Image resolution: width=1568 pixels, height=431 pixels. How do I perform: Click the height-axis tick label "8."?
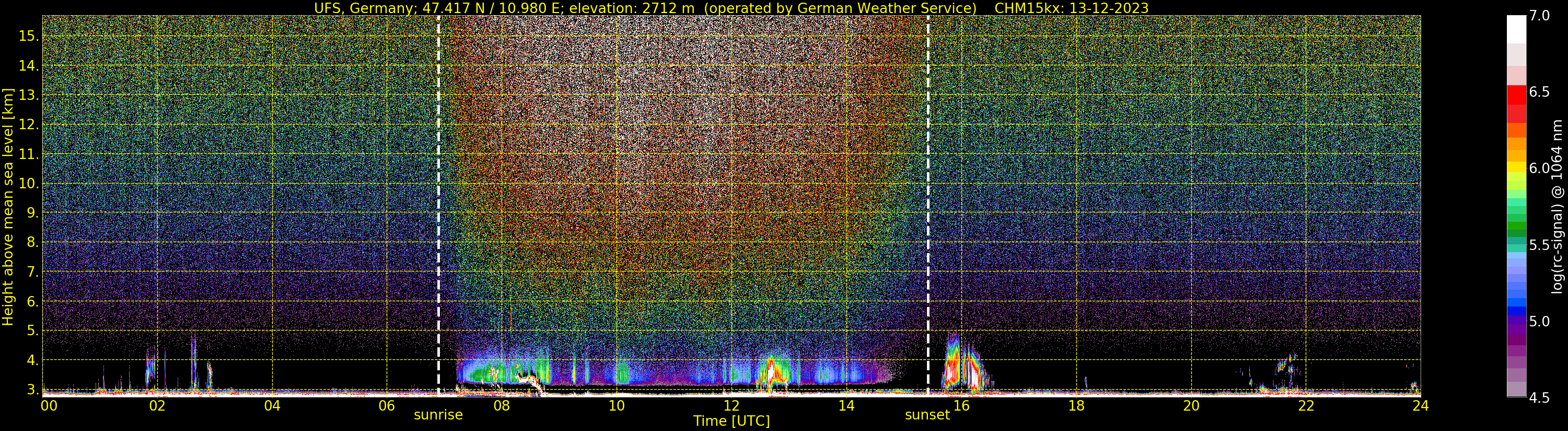click(x=32, y=242)
